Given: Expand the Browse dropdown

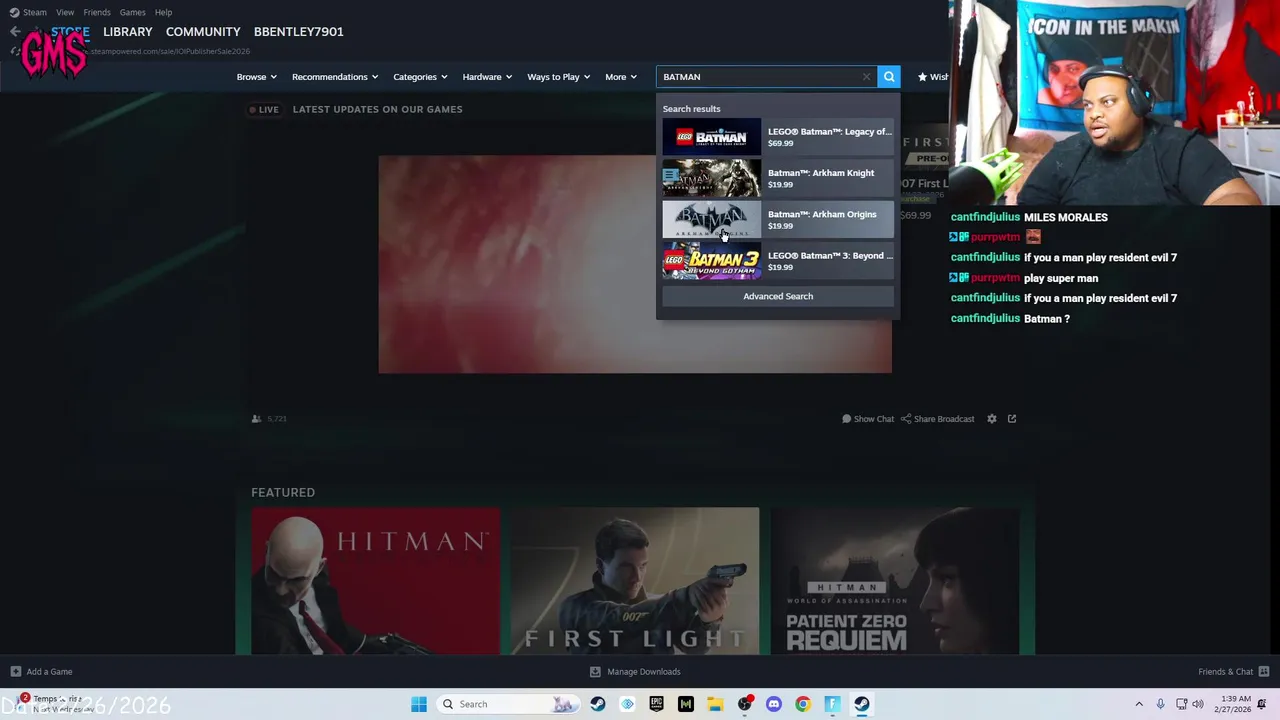Looking at the screenshot, I should click(x=256, y=77).
